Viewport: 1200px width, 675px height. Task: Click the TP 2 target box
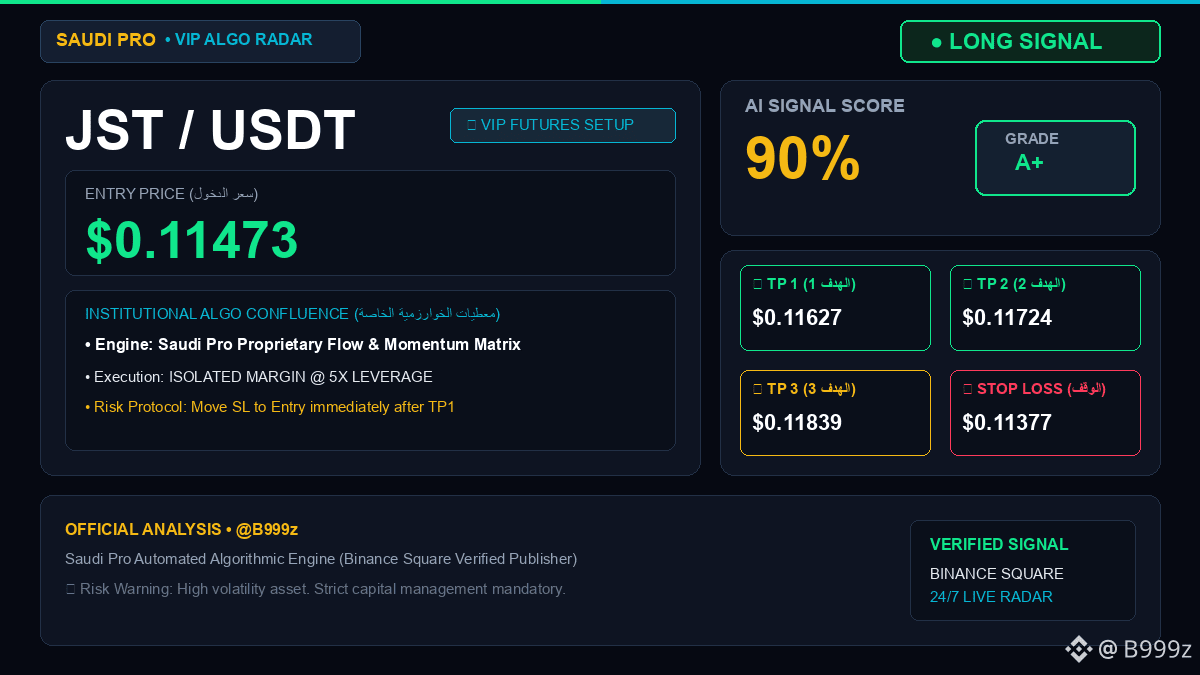click(x=1045, y=308)
